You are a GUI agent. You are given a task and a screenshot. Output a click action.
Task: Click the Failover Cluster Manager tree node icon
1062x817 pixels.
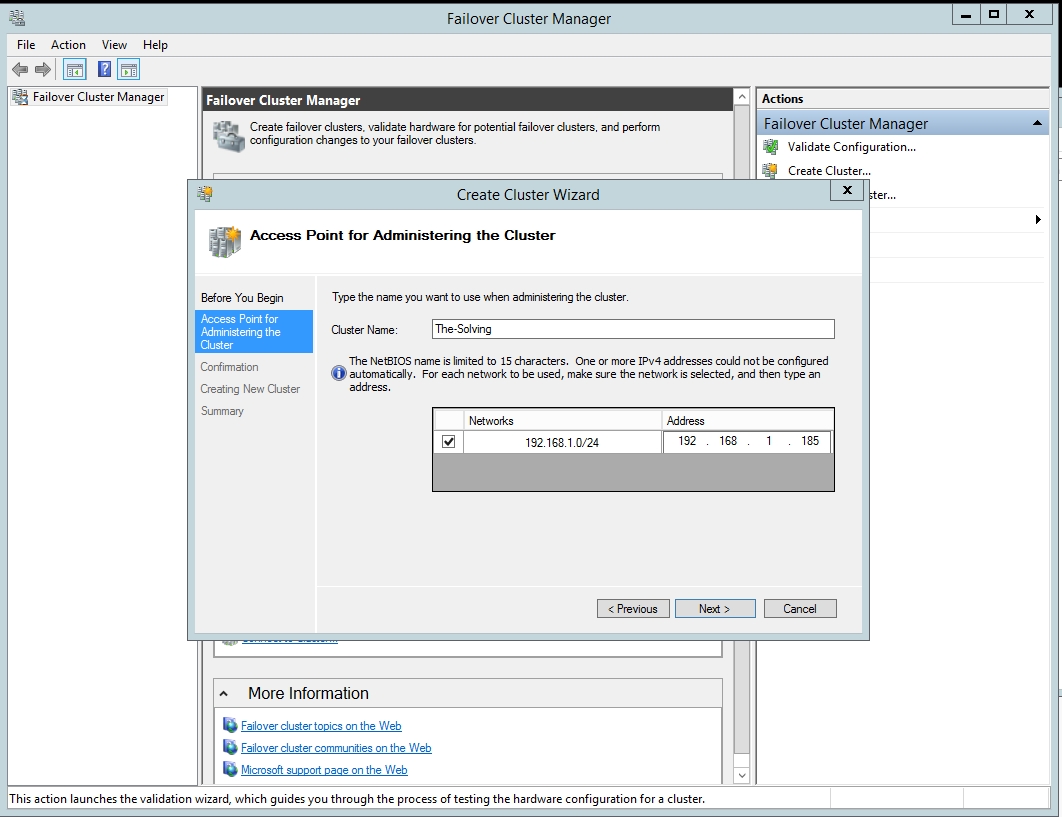20,97
